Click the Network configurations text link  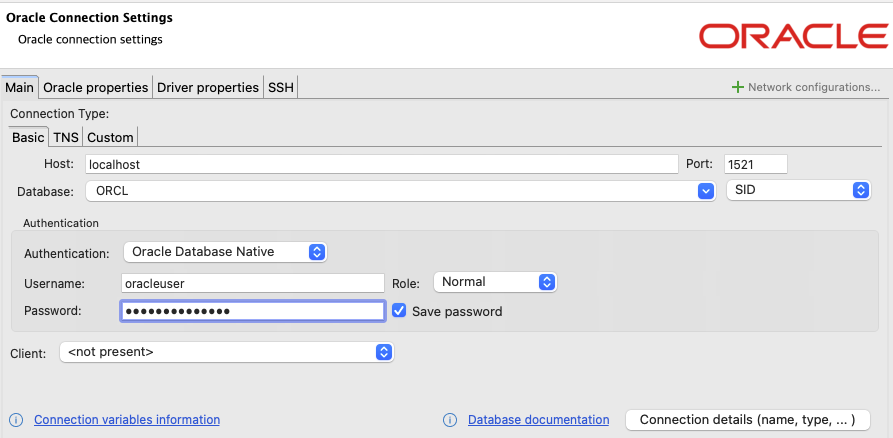[814, 87]
